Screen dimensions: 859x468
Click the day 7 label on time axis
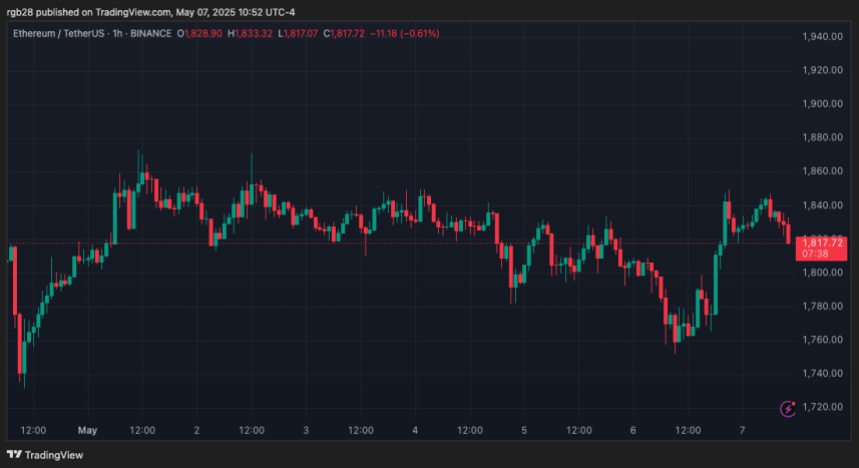pos(741,430)
